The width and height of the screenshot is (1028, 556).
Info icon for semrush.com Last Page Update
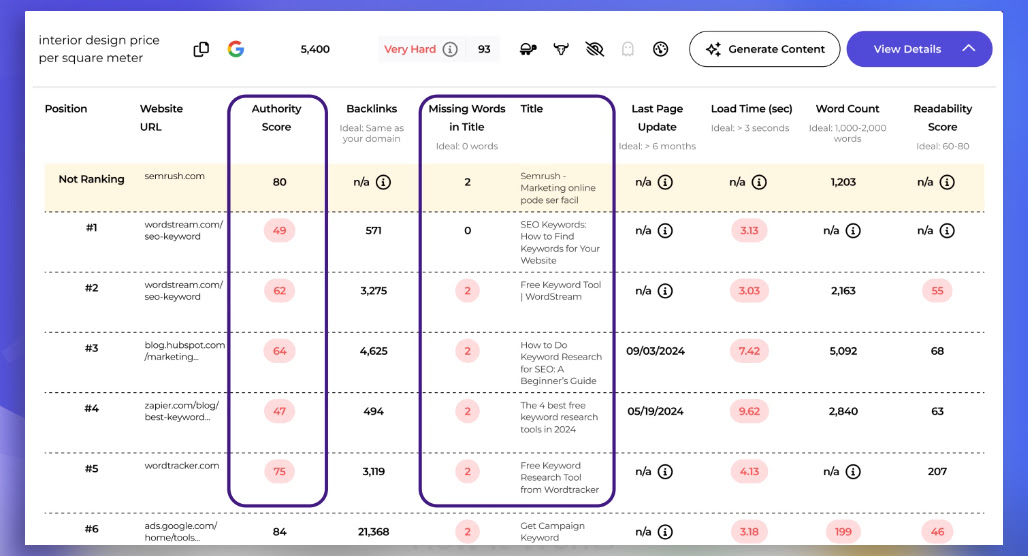[x=665, y=182]
